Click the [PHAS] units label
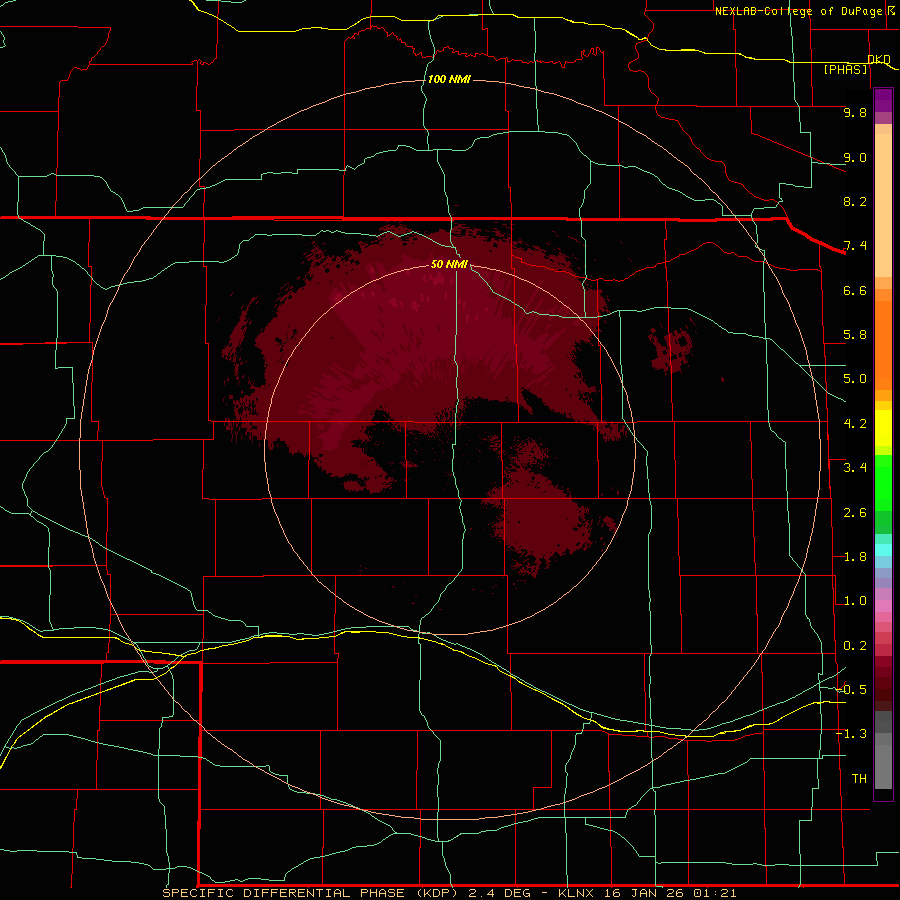 [845, 70]
